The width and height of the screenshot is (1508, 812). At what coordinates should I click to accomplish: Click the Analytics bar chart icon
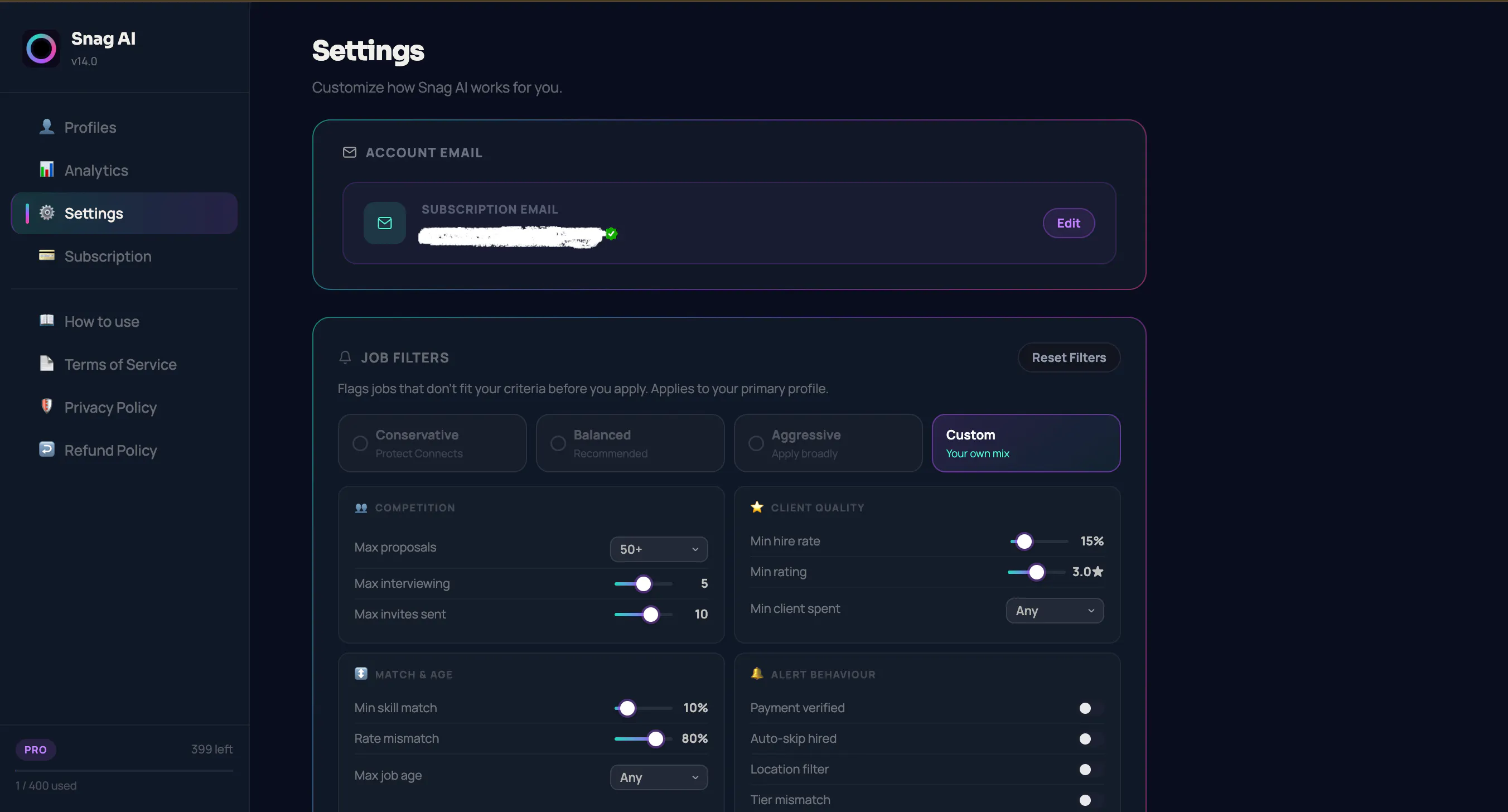pos(47,170)
